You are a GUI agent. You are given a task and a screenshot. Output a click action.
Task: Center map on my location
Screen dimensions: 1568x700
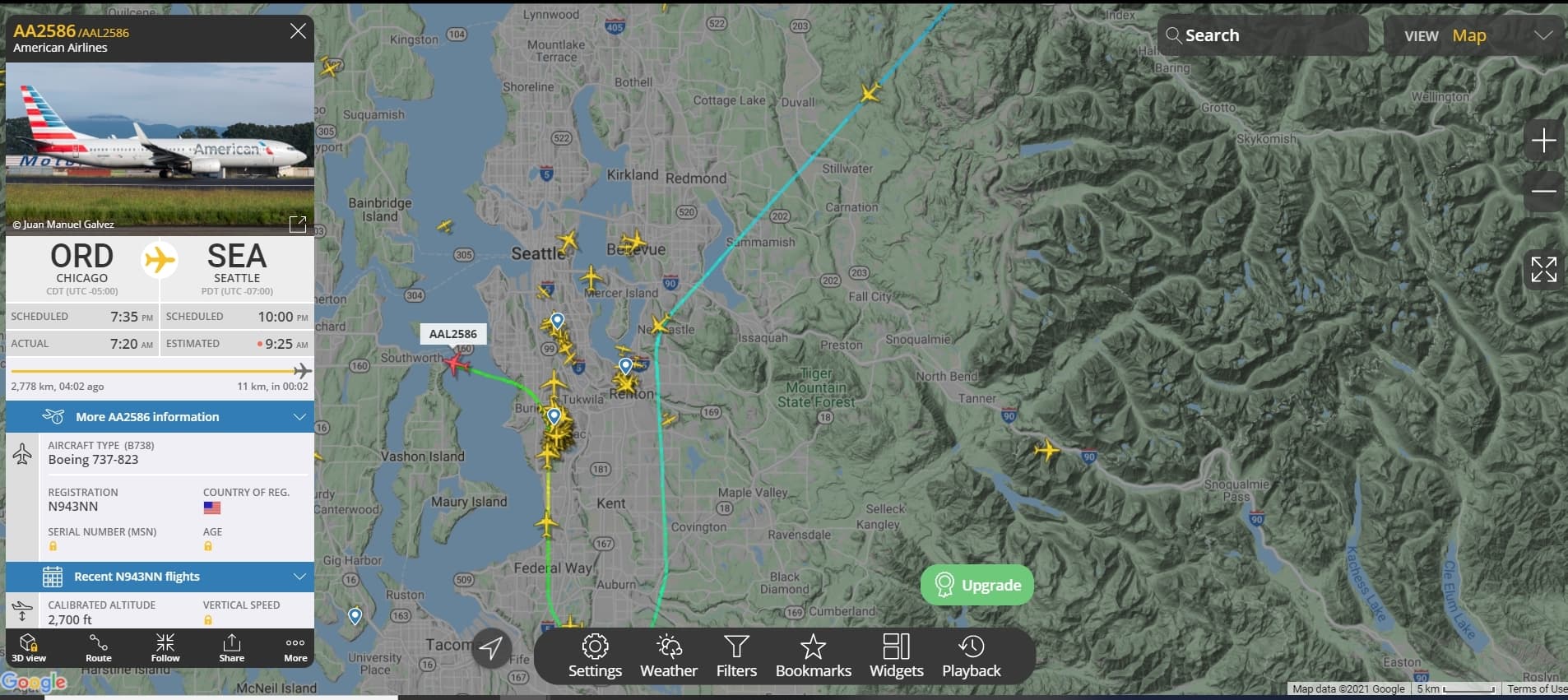(491, 647)
